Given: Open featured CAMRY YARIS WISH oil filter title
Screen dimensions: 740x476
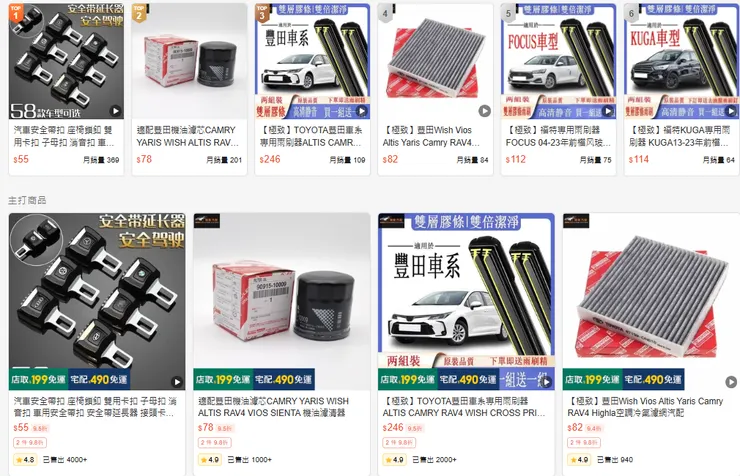Looking at the screenshot, I should (273, 407).
